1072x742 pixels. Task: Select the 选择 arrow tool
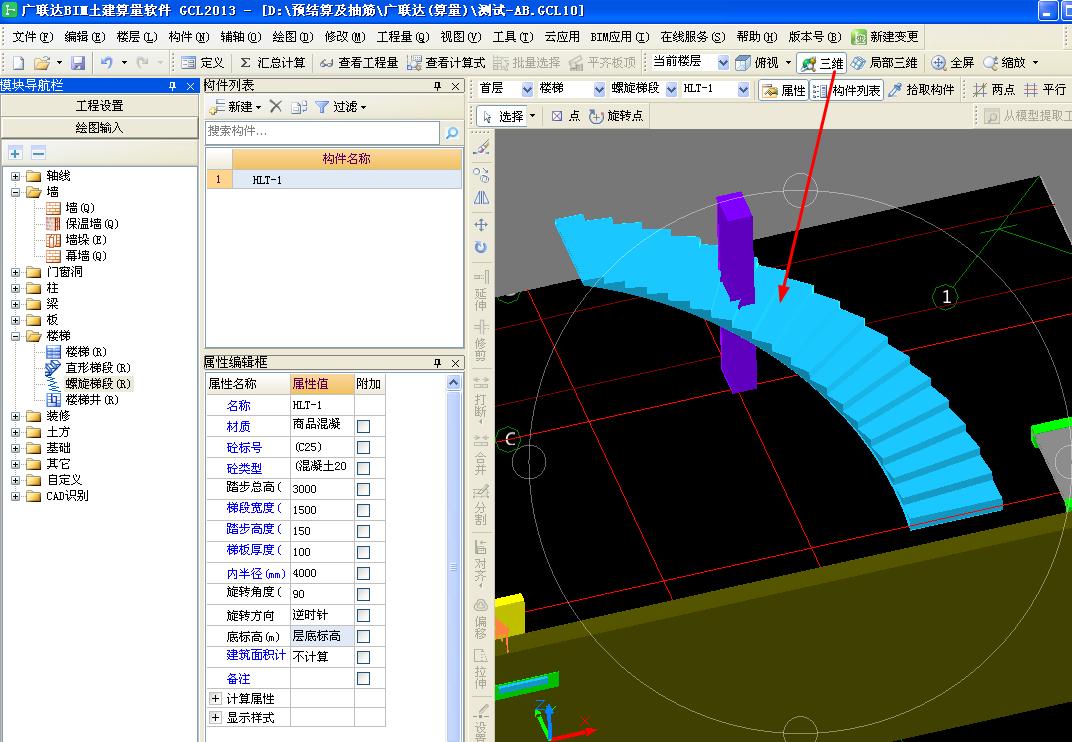pyautogui.click(x=503, y=116)
